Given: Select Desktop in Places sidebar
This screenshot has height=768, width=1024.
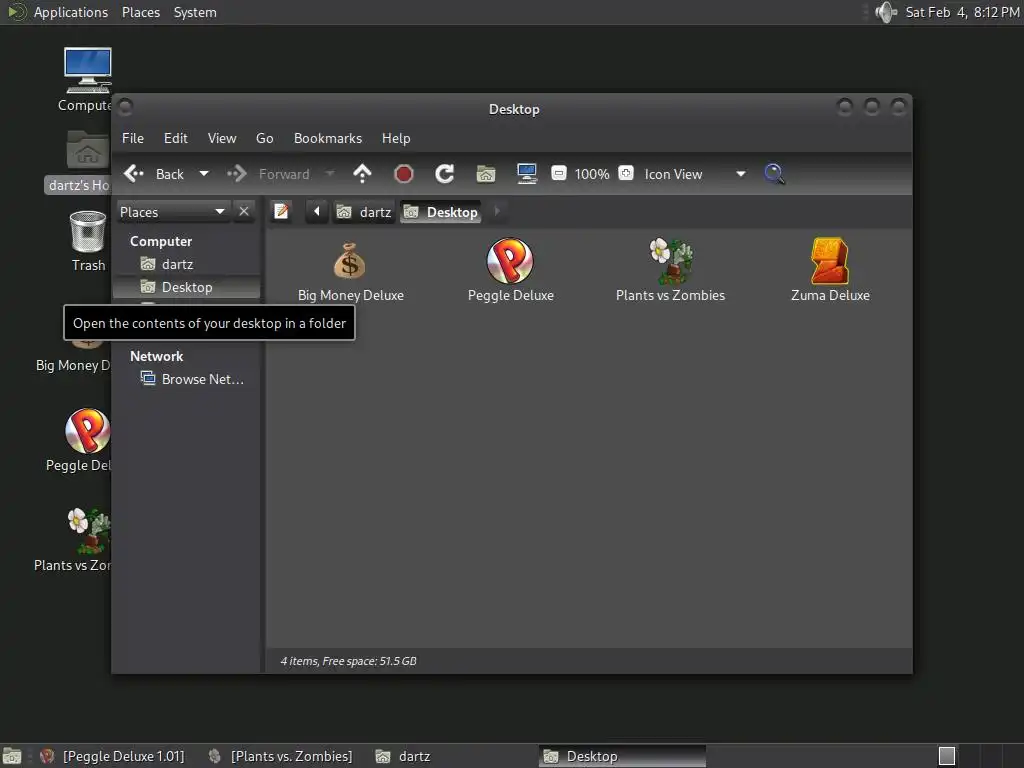Looking at the screenshot, I should [187, 287].
